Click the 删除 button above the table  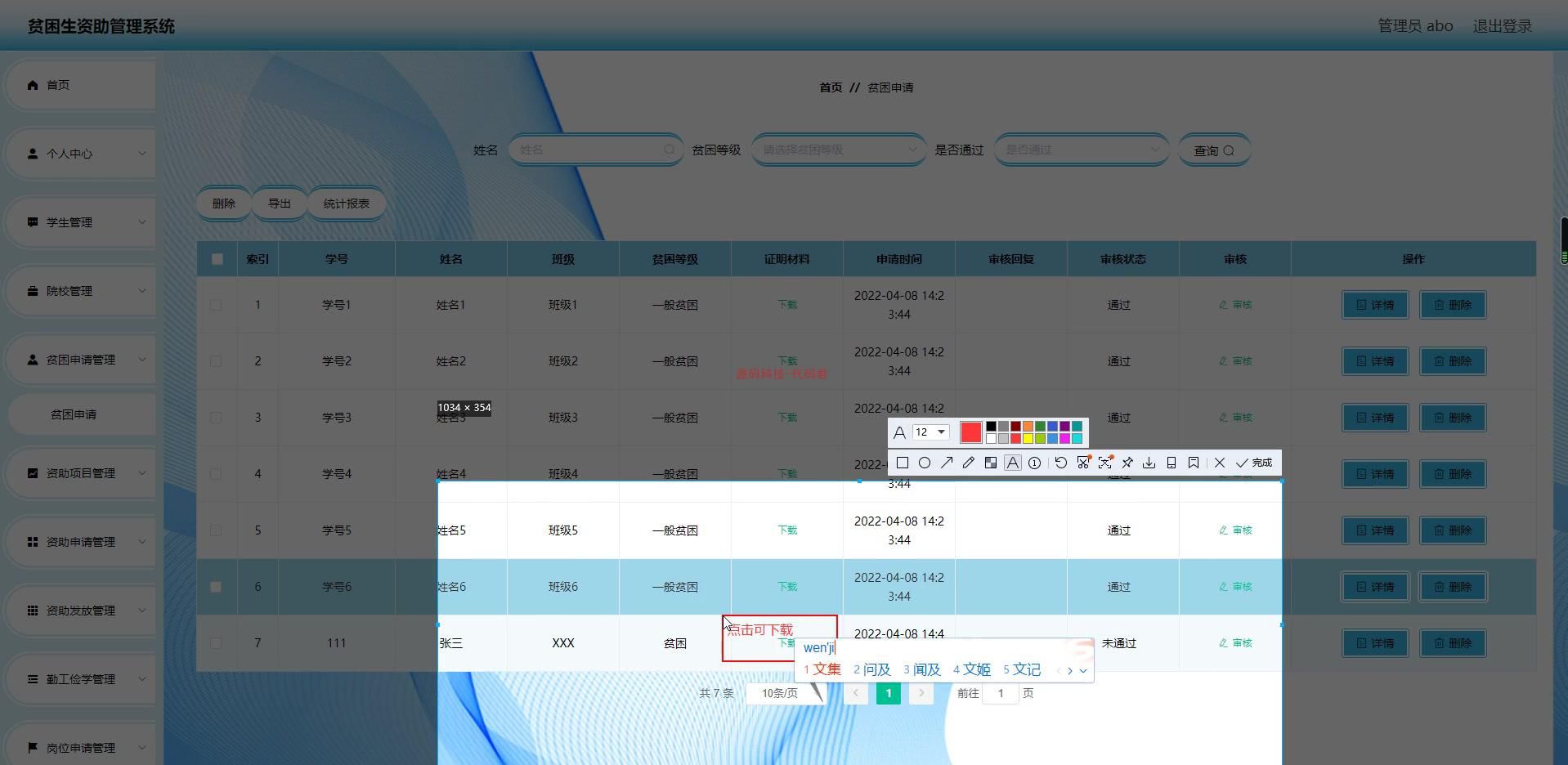(224, 204)
